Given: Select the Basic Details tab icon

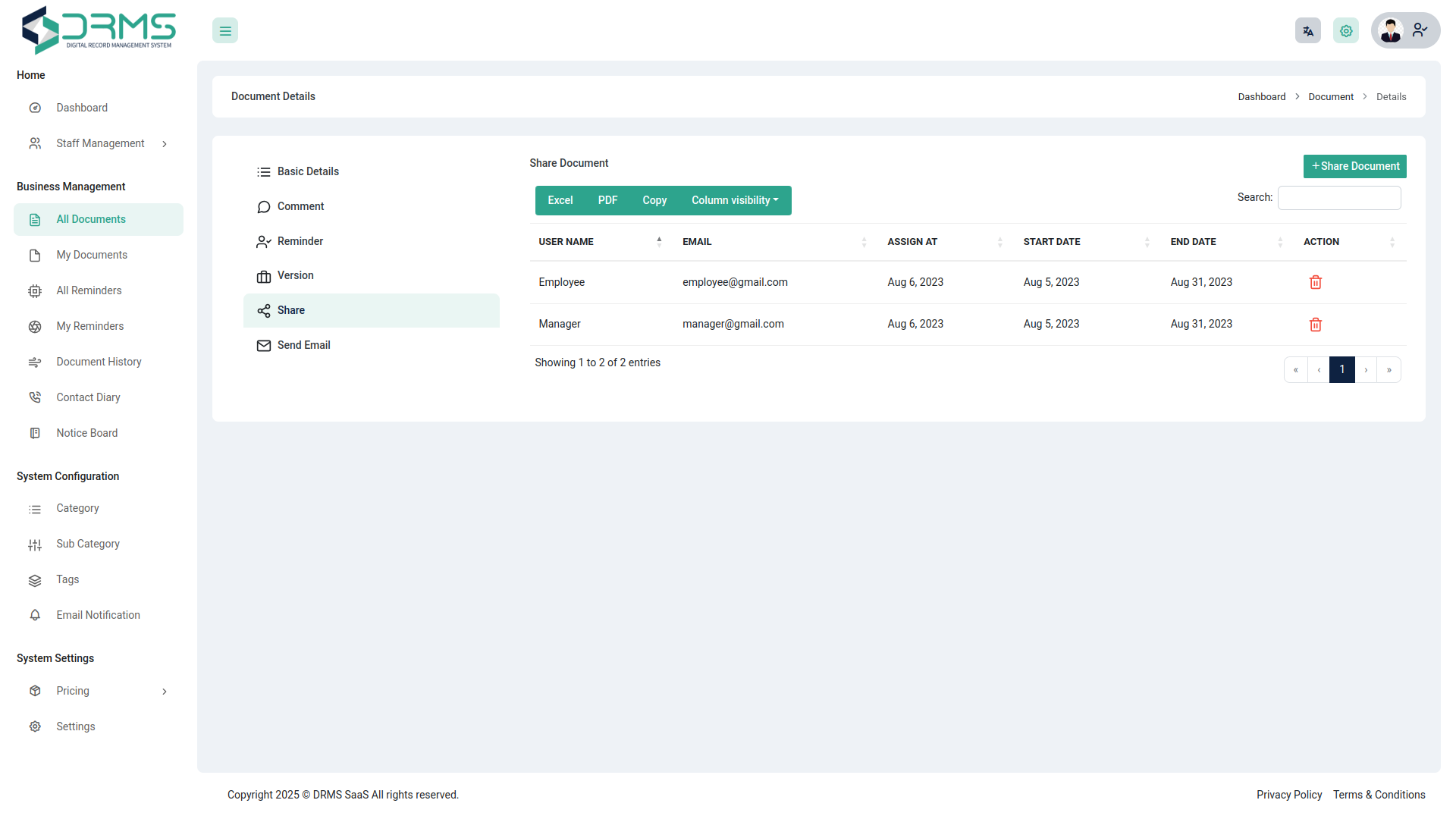Looking at the screenshot, I should (263, 171).
